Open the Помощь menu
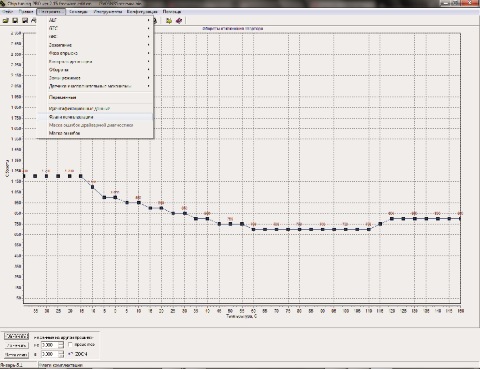480x369 pixels. 172,12
